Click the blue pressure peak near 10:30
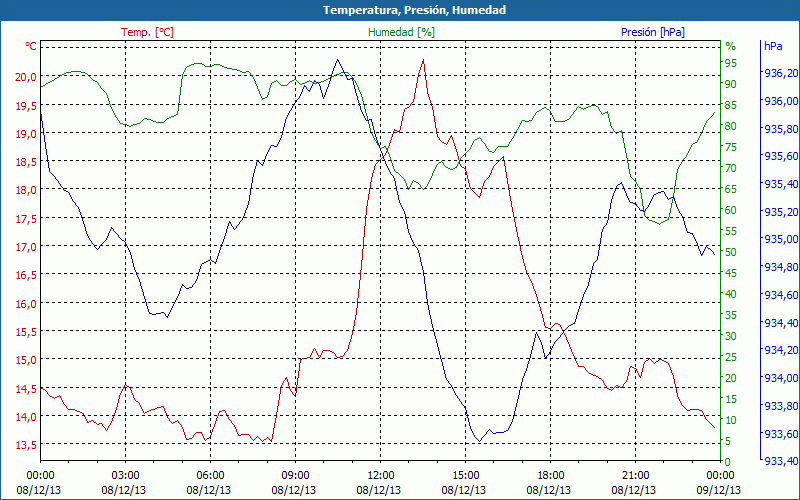Viewport: 800px width, 500px height. 337,60
